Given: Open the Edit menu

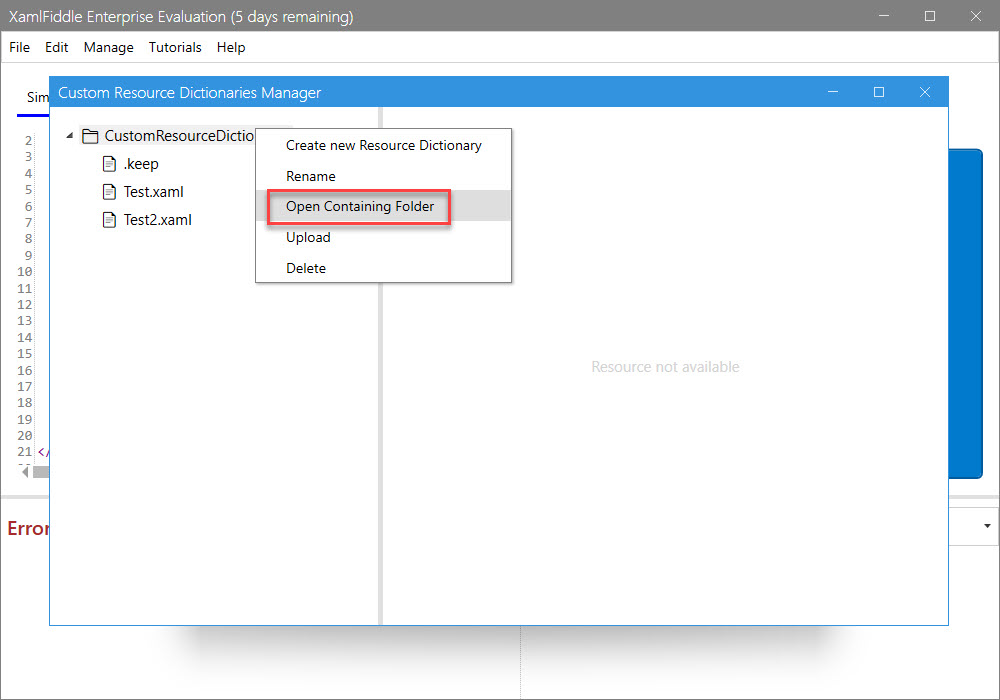Looking at the screenshot, I should [56, 47].
